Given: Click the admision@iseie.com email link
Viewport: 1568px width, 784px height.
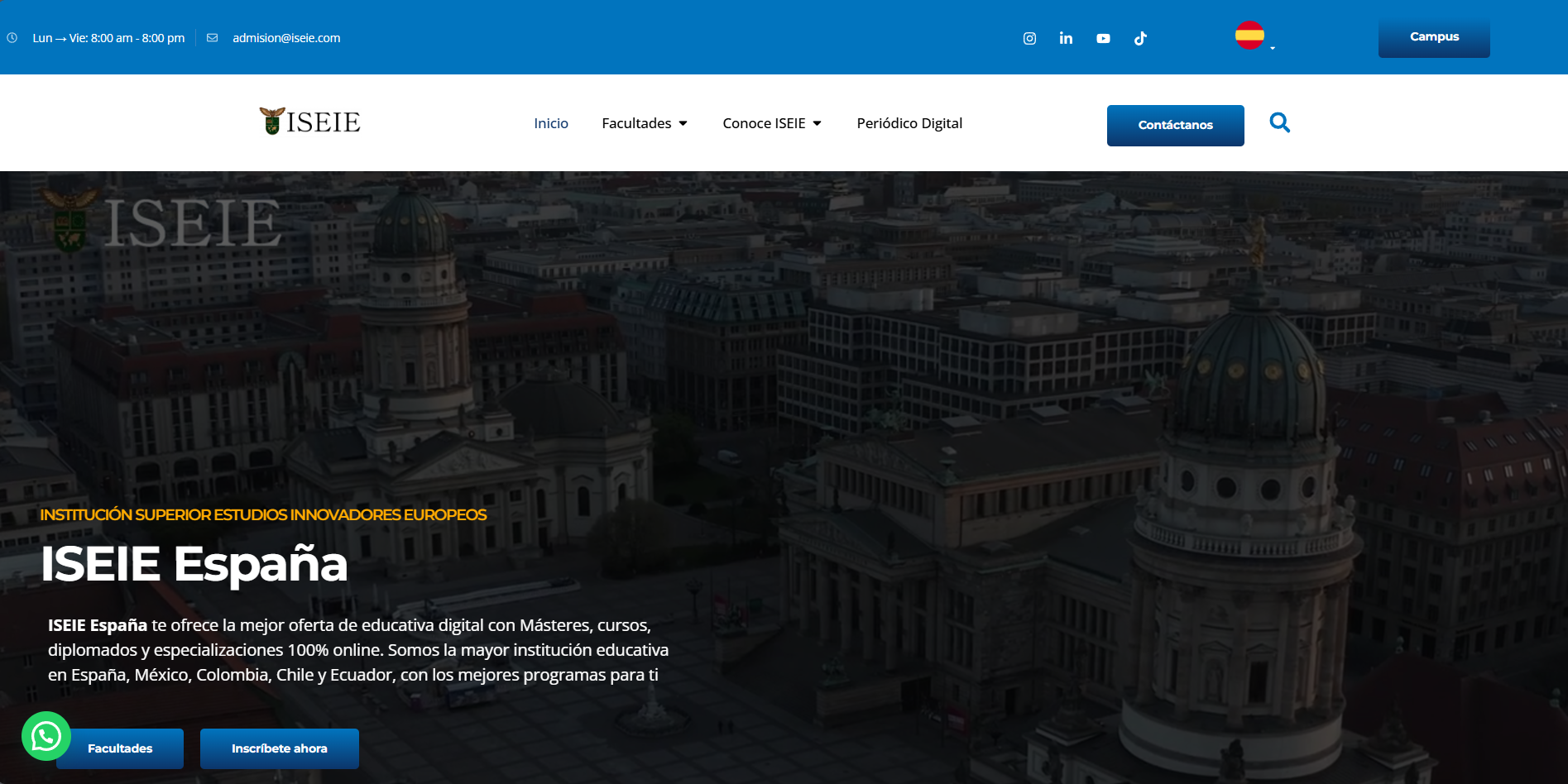Looking at the screenshot, I should (x=286, y=38).
